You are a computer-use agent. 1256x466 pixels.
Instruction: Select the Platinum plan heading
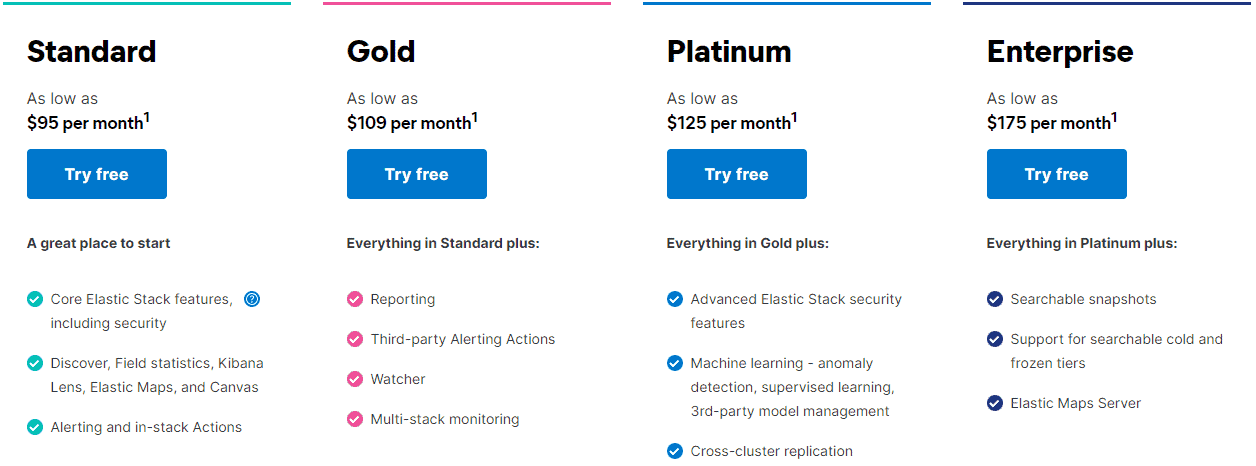click(x=729, y=51)
